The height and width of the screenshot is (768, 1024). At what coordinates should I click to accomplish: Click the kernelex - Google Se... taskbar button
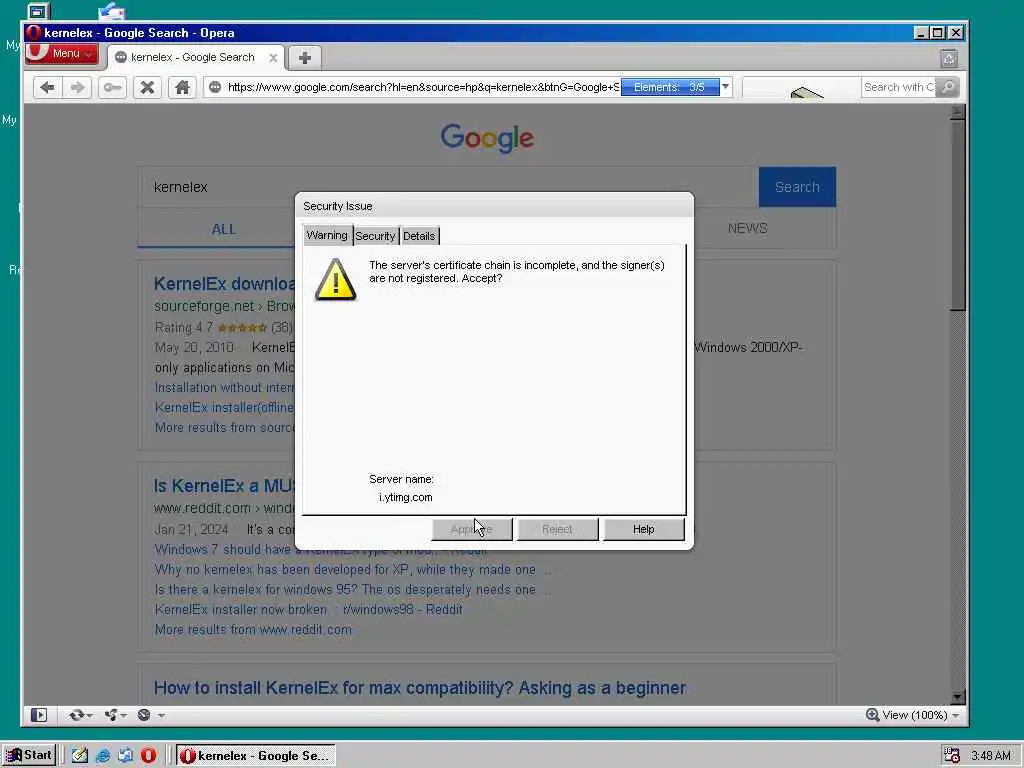click(256, 756)
